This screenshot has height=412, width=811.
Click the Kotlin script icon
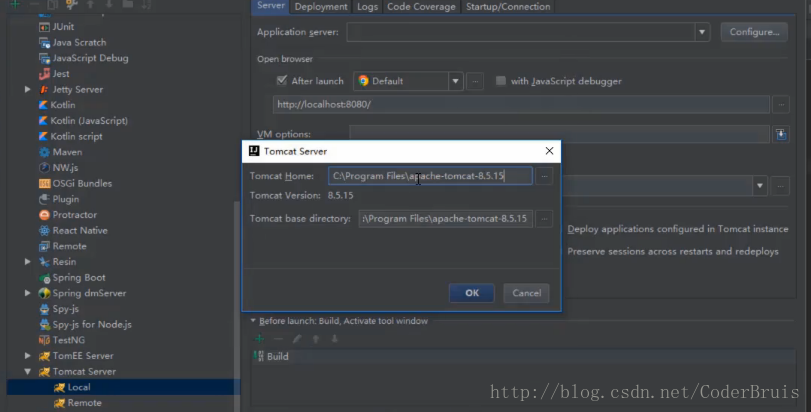43,136
